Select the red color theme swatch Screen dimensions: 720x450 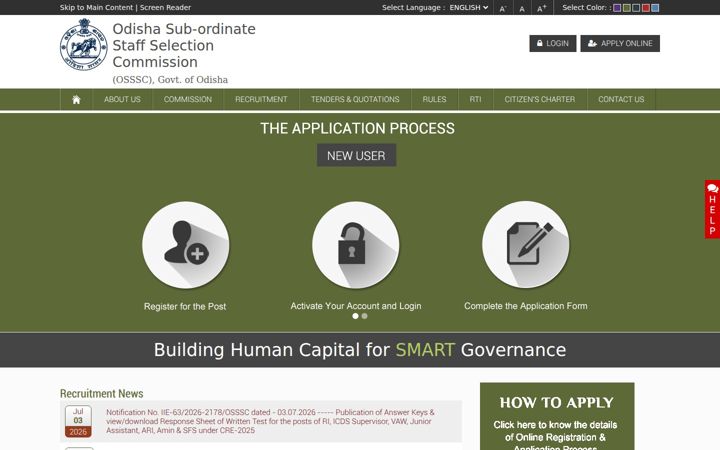pos(646,8)
